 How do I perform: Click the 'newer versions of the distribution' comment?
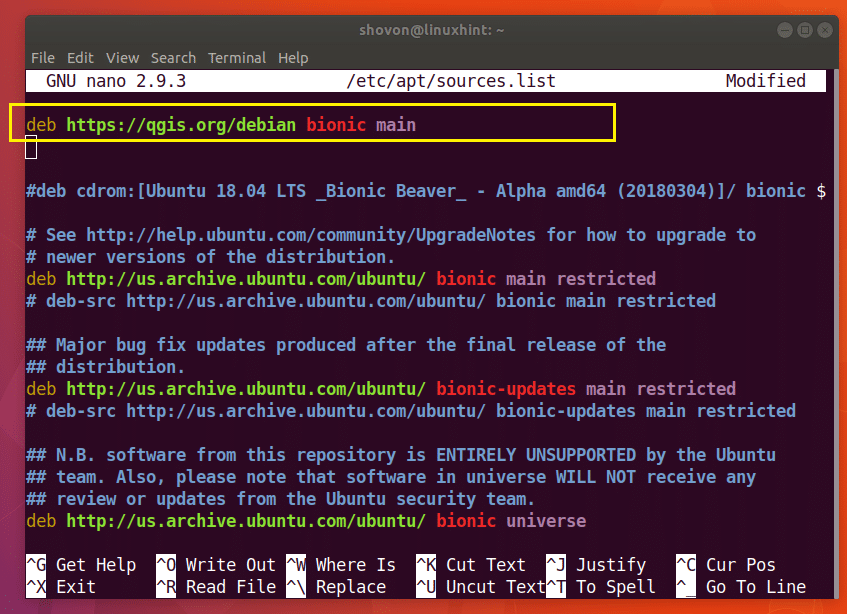[x=210, y=257]
